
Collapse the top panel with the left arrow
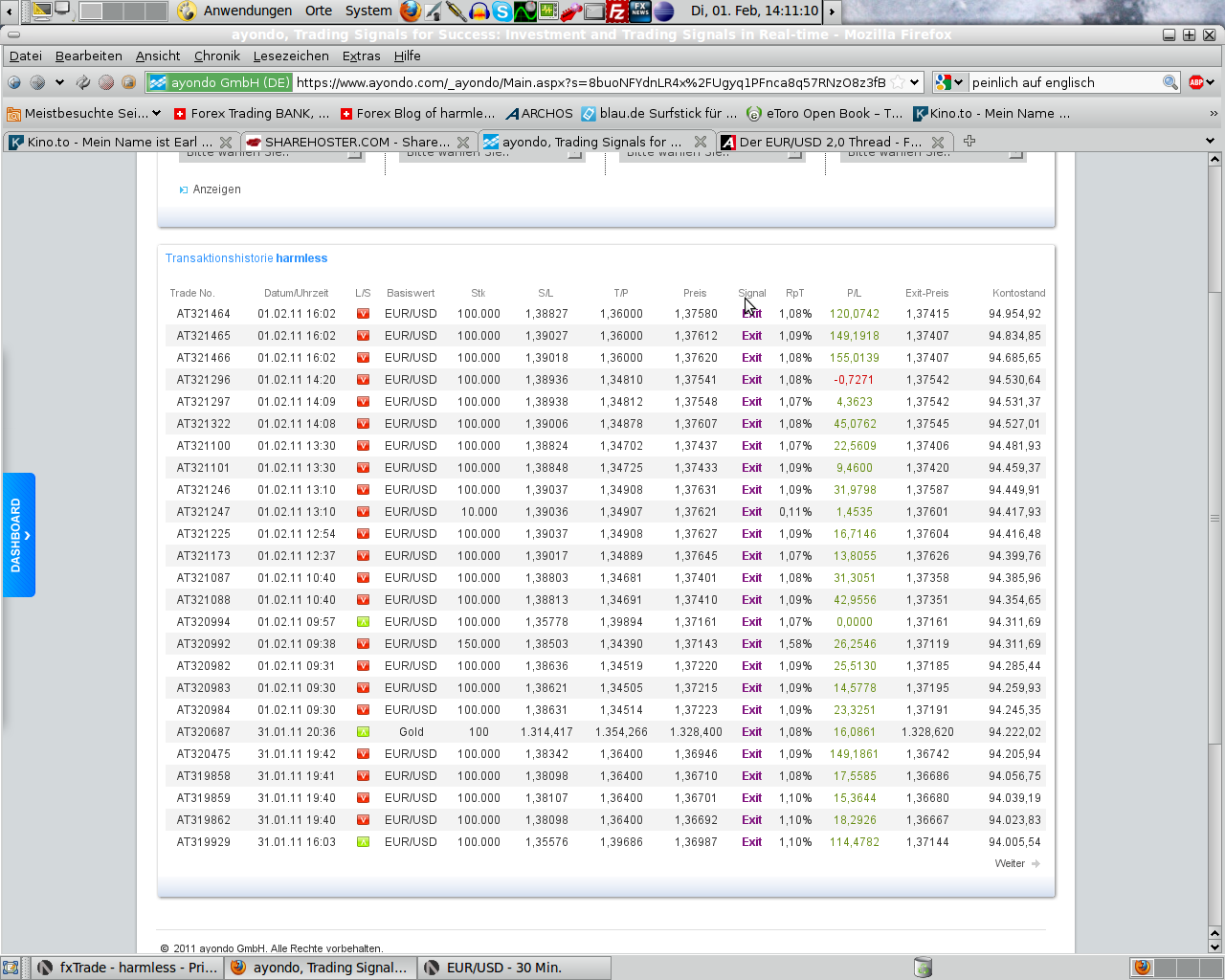(x=9, y=11)
